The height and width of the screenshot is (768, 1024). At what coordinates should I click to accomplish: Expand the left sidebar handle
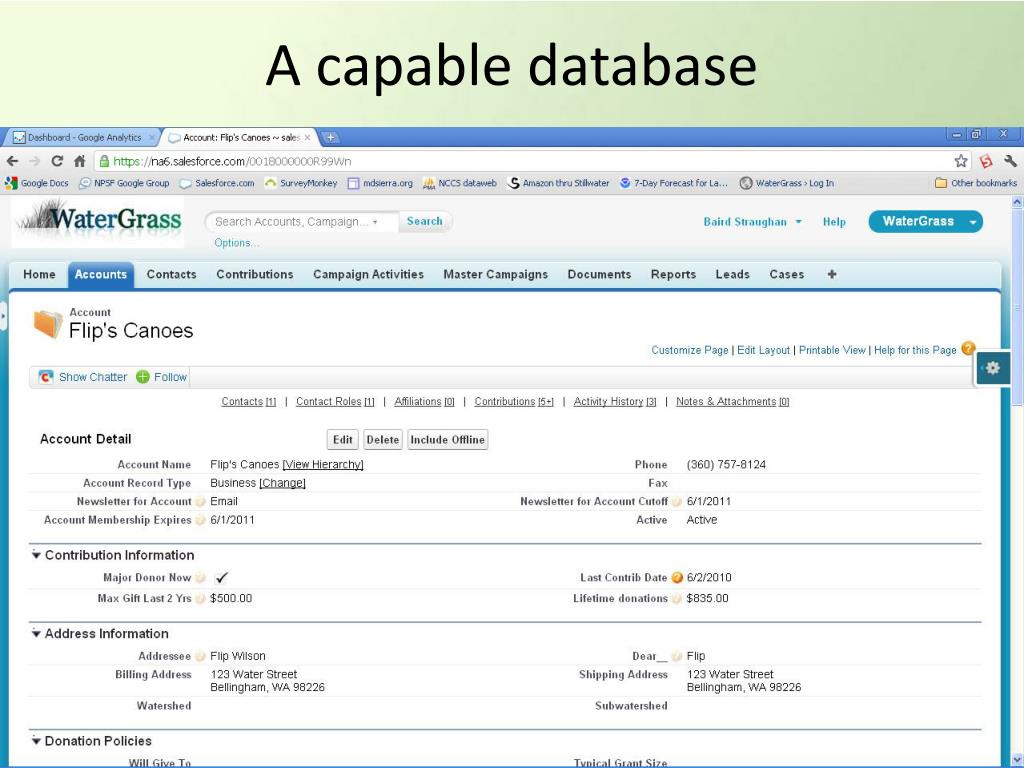click(3, 316)
